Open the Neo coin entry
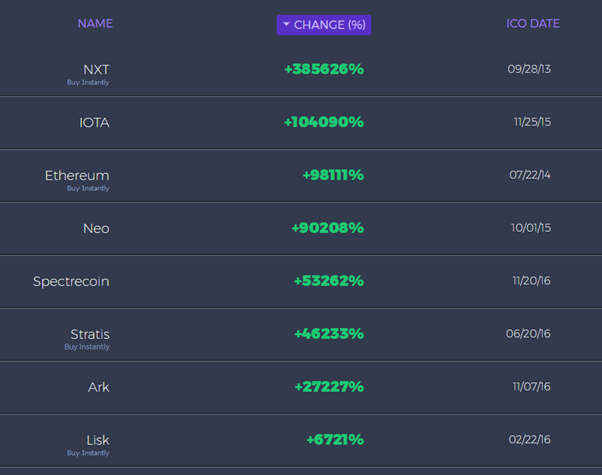Screen dimensions: 602x475 coord(96,228)
